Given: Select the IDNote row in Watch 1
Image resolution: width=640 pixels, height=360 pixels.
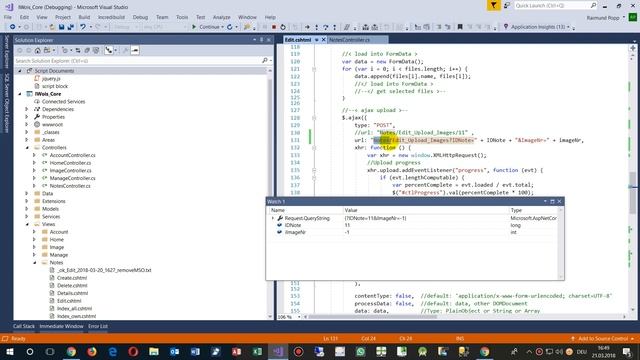Looking at the screenshot, I should click(412, 225).
